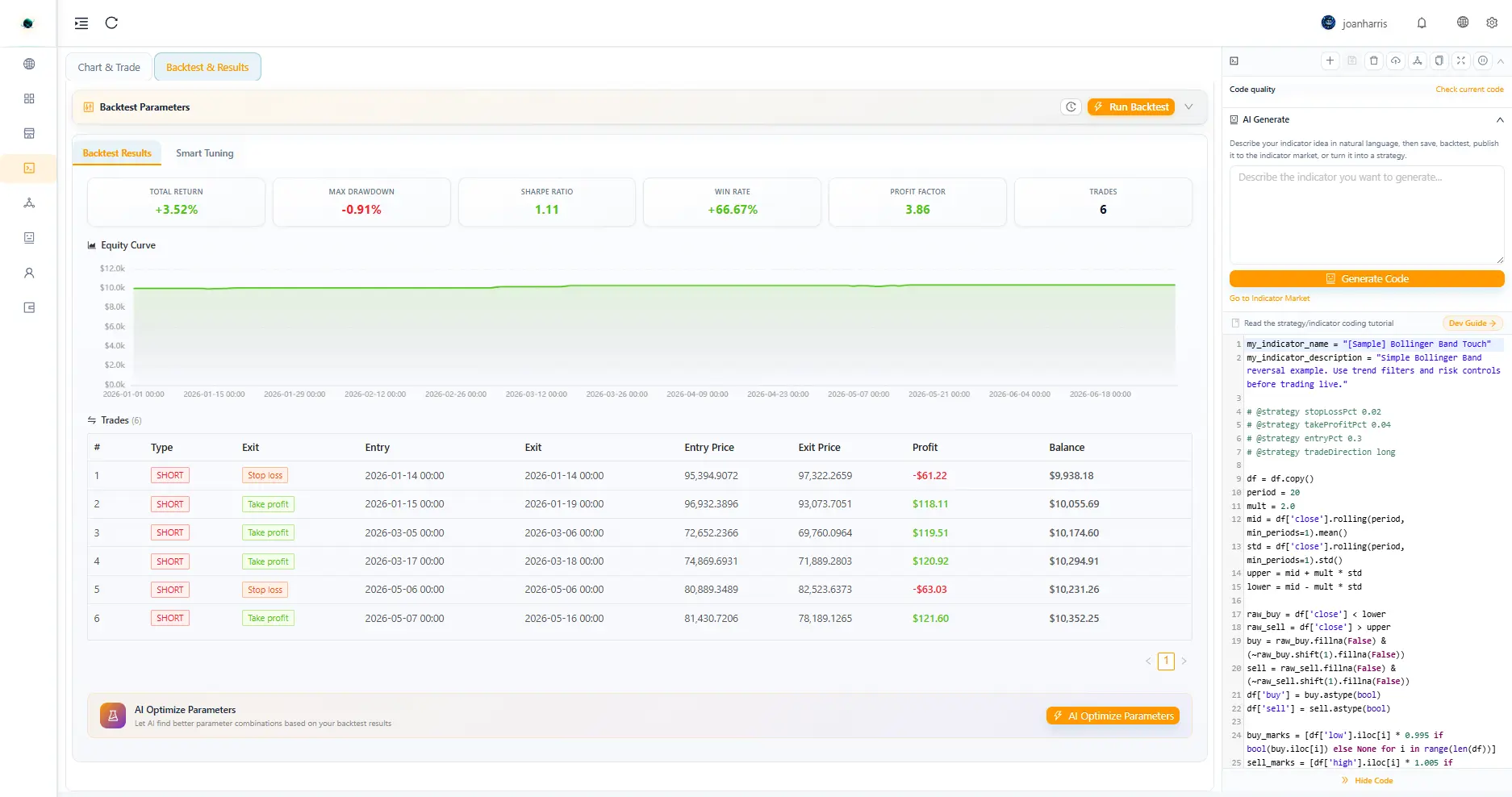Viewport: 1512px width, 797px height.
Task: Click profit value $120.92 in trade row 4
Action: [930, 561]
